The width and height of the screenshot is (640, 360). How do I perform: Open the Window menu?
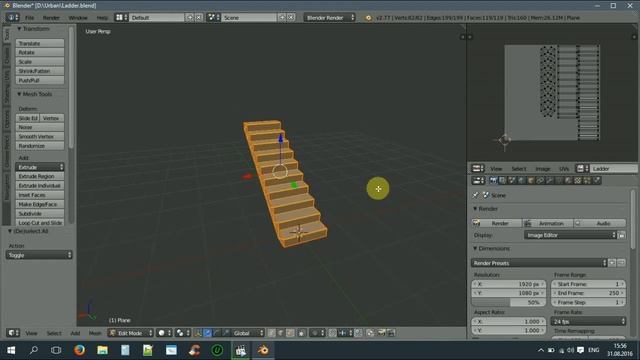(x=78, y=18)
